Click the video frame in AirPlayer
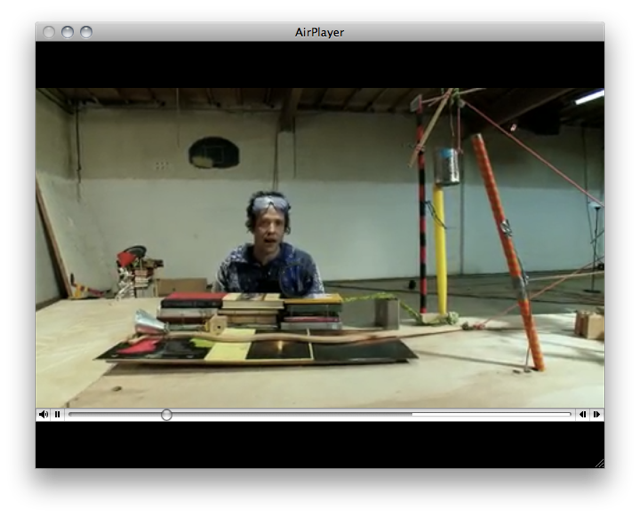 pos(320,248)
